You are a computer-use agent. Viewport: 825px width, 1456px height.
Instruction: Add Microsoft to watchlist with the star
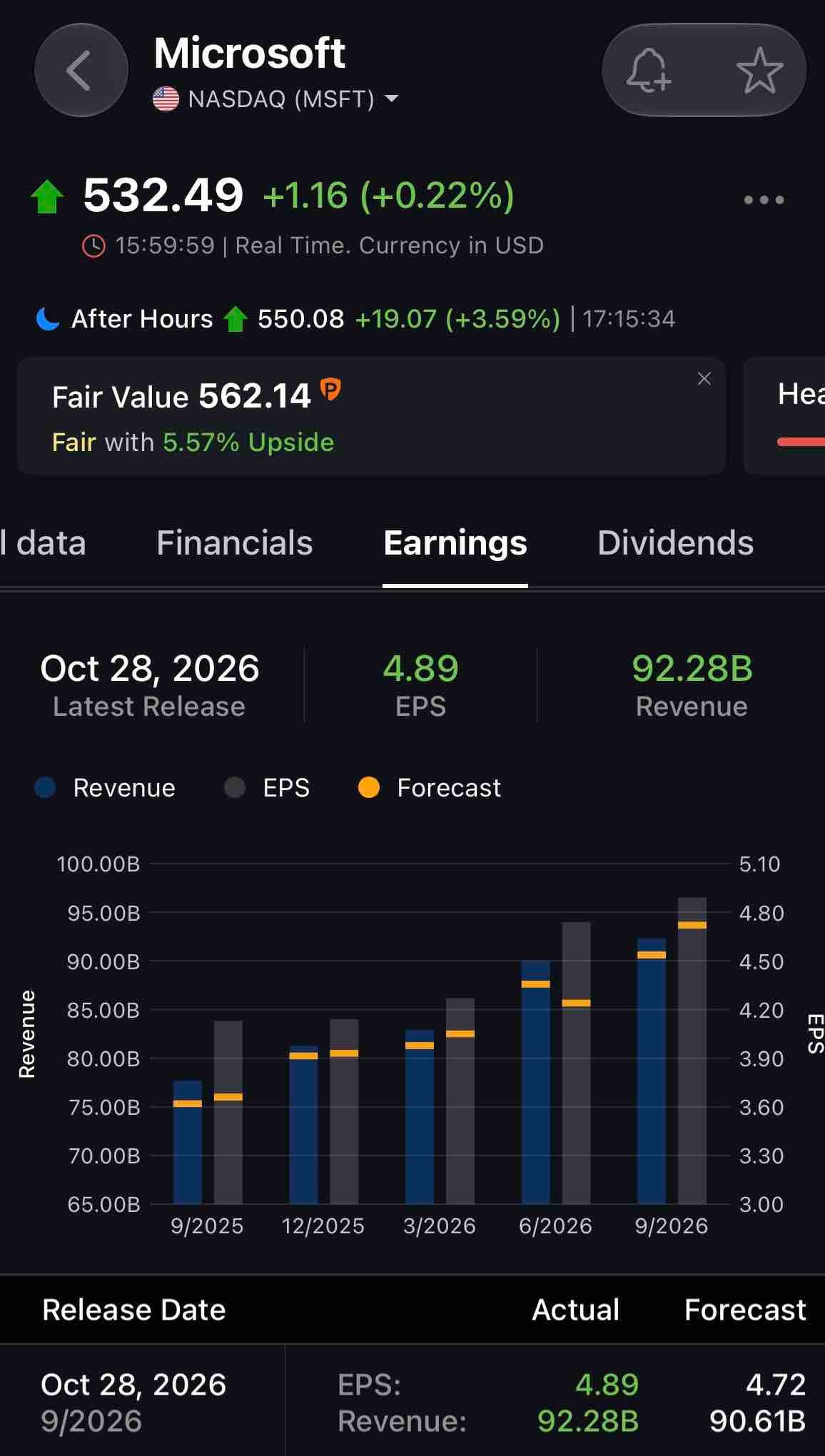coord(759,70)
